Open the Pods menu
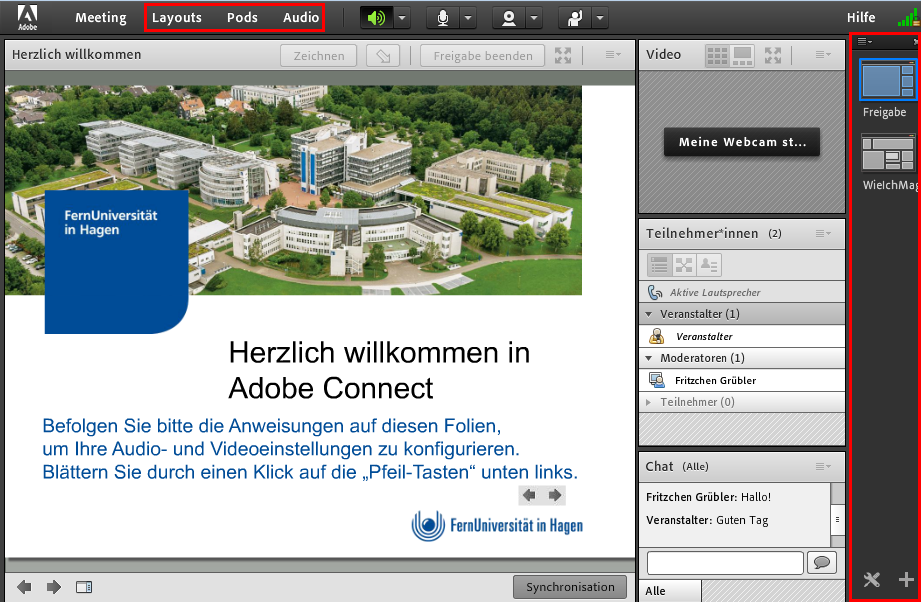The width and height of the screenshot is (921, 602). 242,18
